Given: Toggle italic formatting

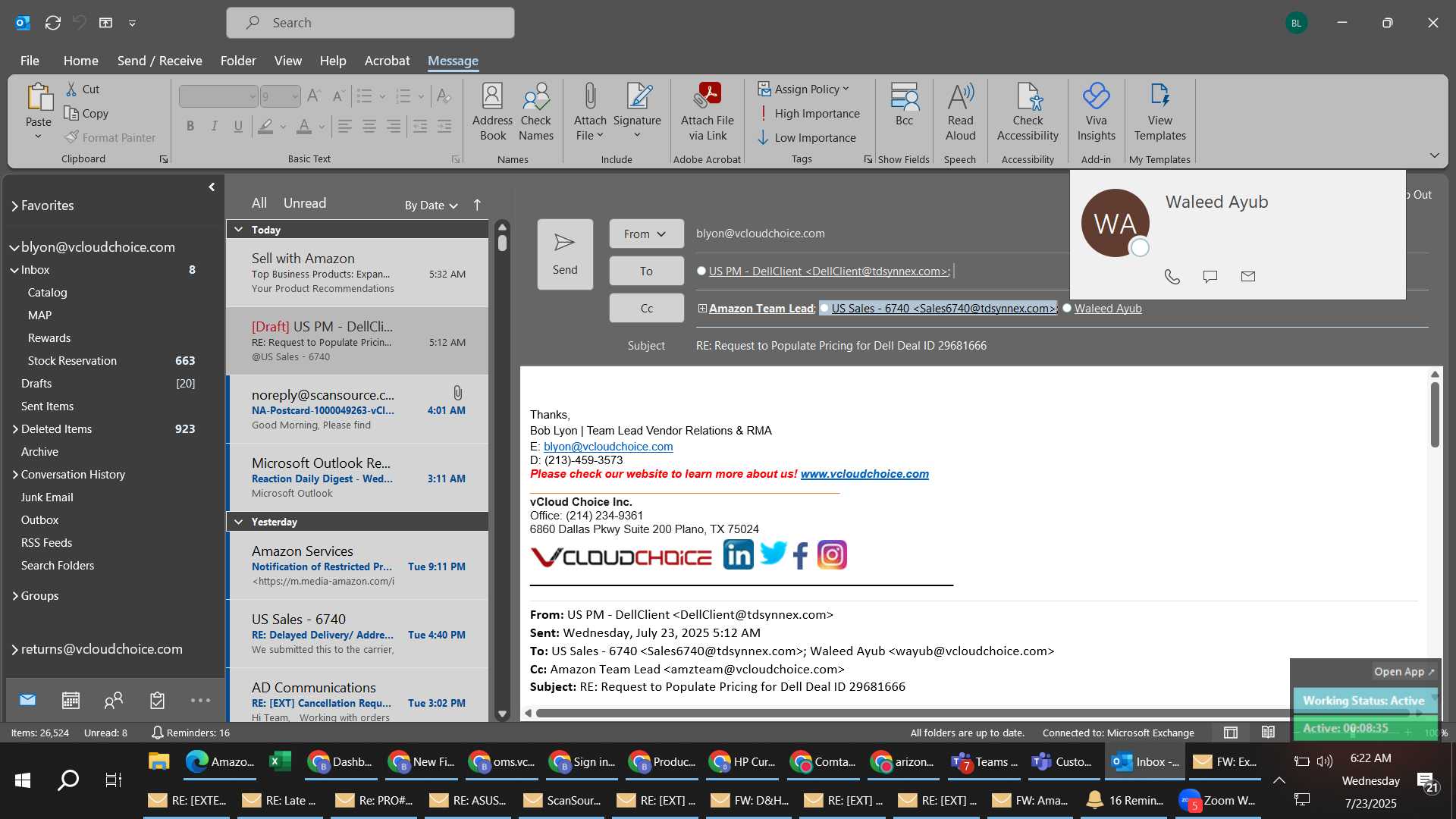Looking at the screenshot, I should click(x=215, y=127).
